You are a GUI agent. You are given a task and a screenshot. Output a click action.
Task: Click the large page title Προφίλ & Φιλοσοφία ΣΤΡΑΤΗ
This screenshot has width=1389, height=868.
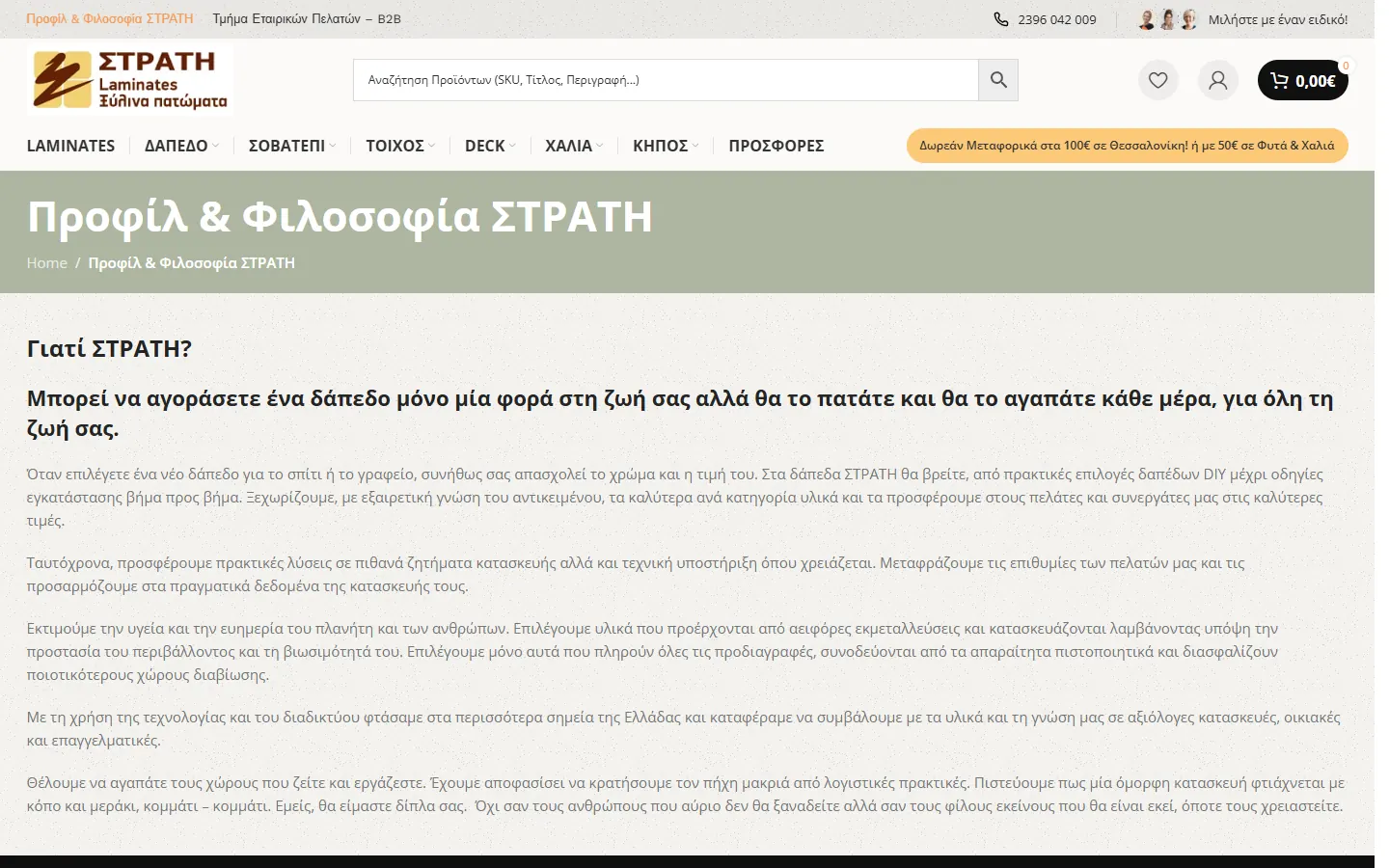(x=340, y=216)
